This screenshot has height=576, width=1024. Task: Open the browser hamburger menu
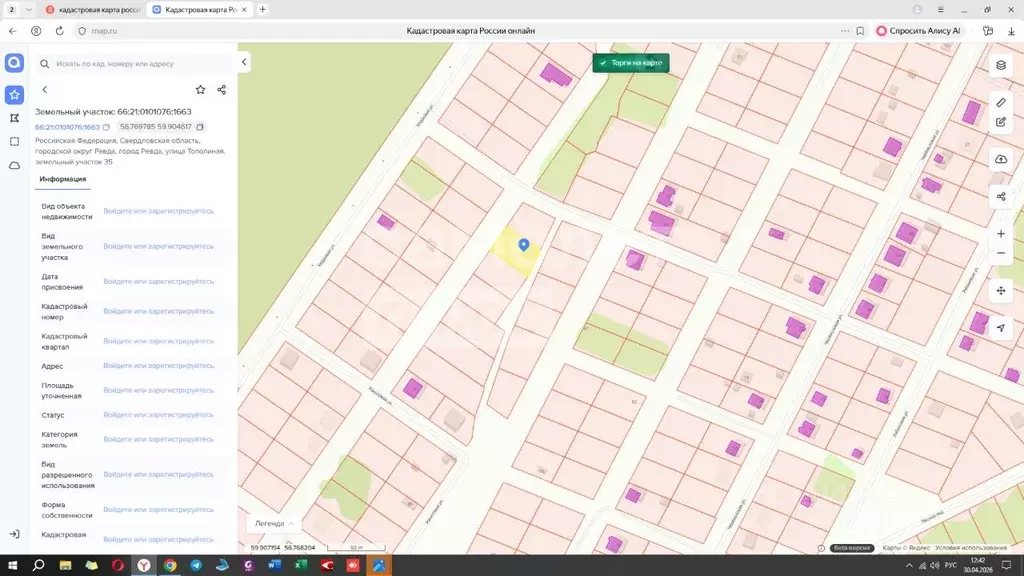pos(940,10)
